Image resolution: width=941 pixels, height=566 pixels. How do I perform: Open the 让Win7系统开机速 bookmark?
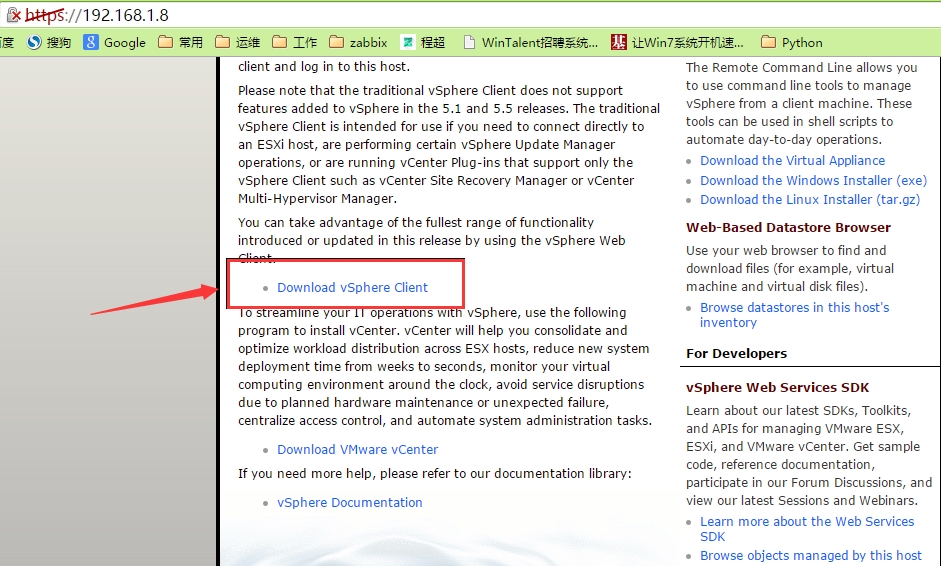677,43
